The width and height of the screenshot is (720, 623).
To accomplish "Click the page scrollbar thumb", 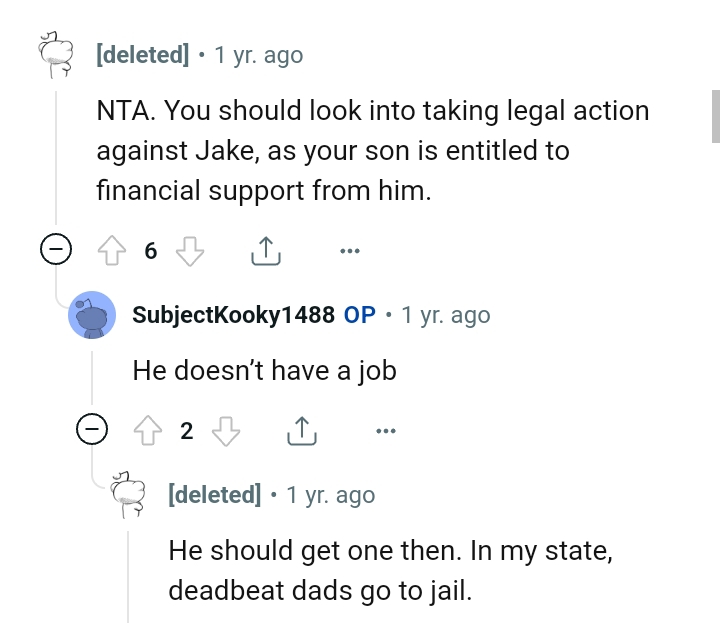I will [714, 115].
